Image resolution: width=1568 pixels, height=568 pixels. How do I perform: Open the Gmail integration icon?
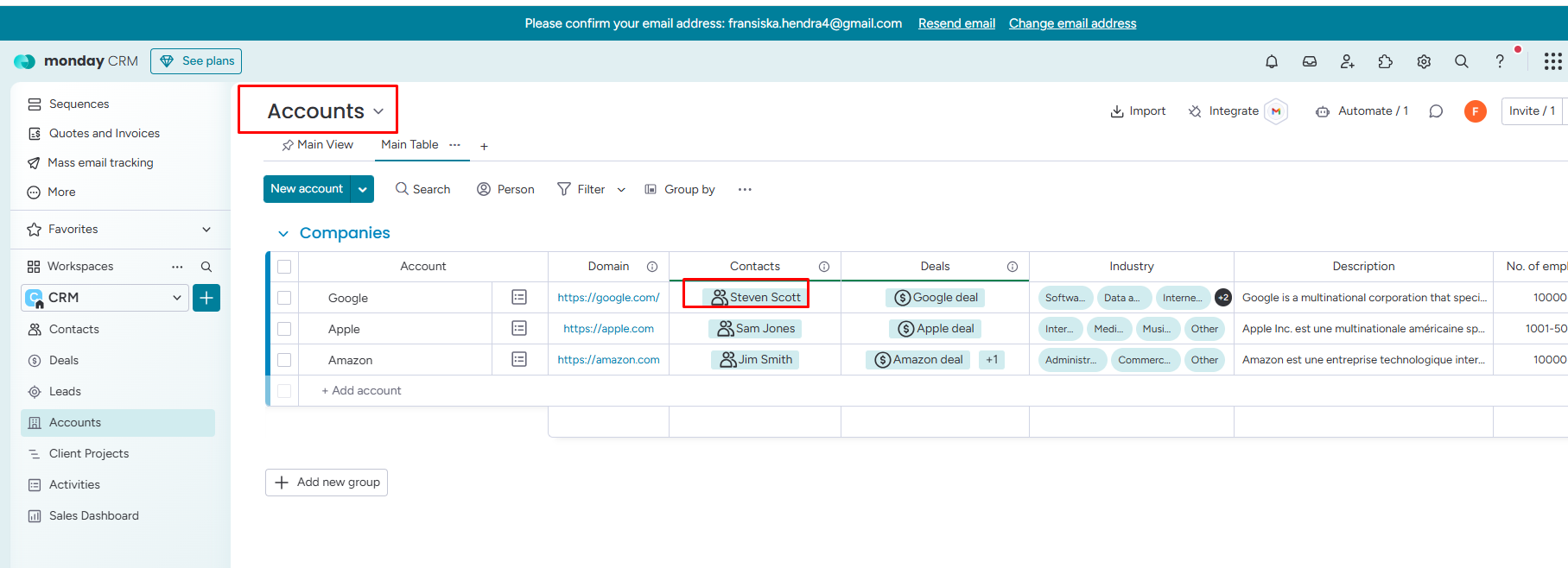click(1276, 111)
